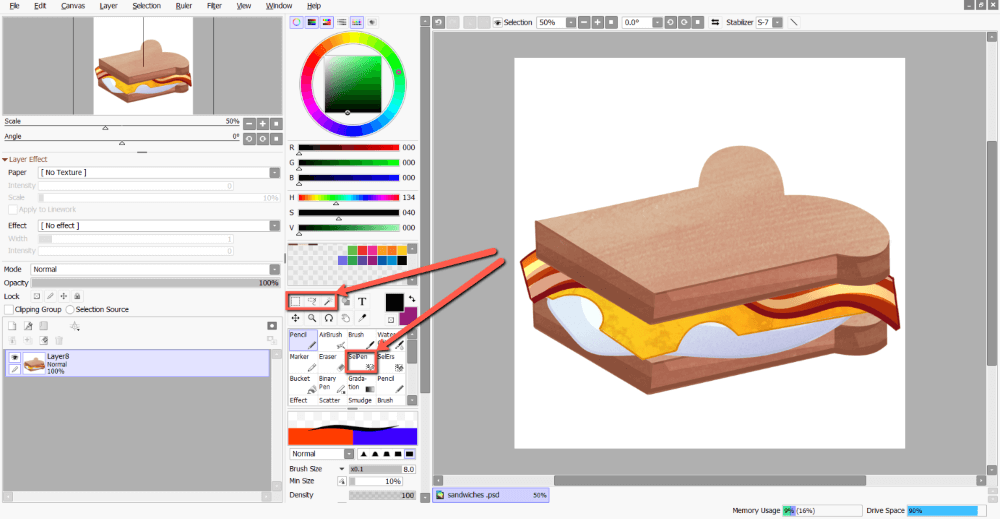Click the Layer8 thumbnail in layer list
This screenshot has height=519, width=1000.
click(x=34, y=363)
